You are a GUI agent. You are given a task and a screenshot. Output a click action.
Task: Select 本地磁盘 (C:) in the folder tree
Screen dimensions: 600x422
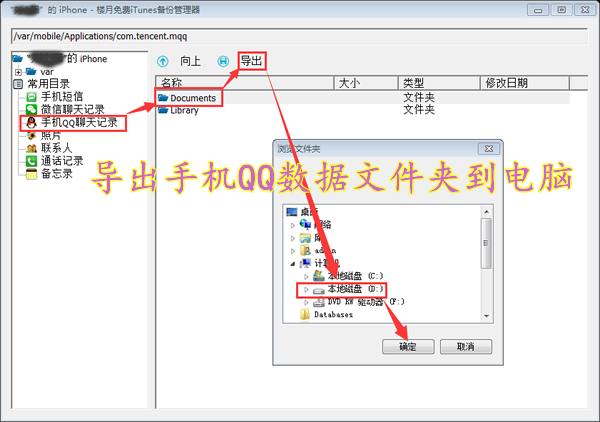355,276
